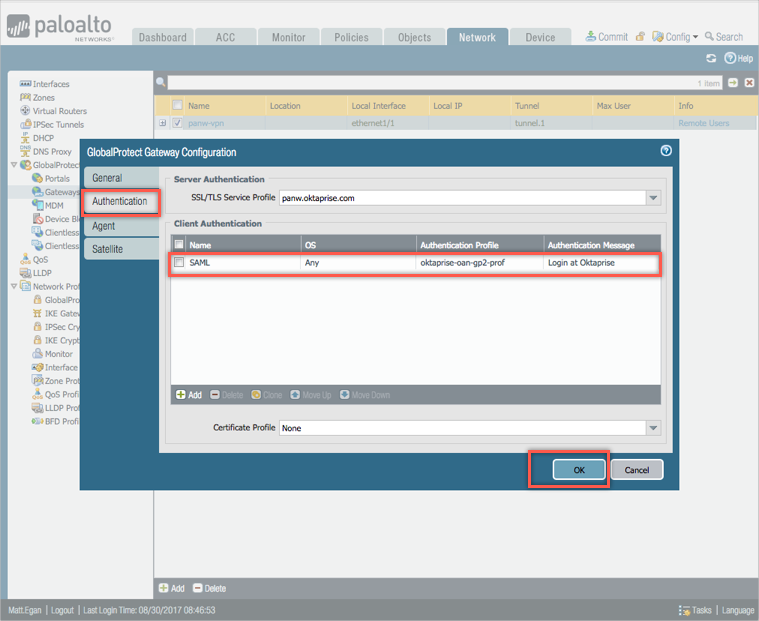Image resolution: width=759 pixels, height=621 pixels.
Task: Click the red close icon by search bar
Action: (749, 83)
